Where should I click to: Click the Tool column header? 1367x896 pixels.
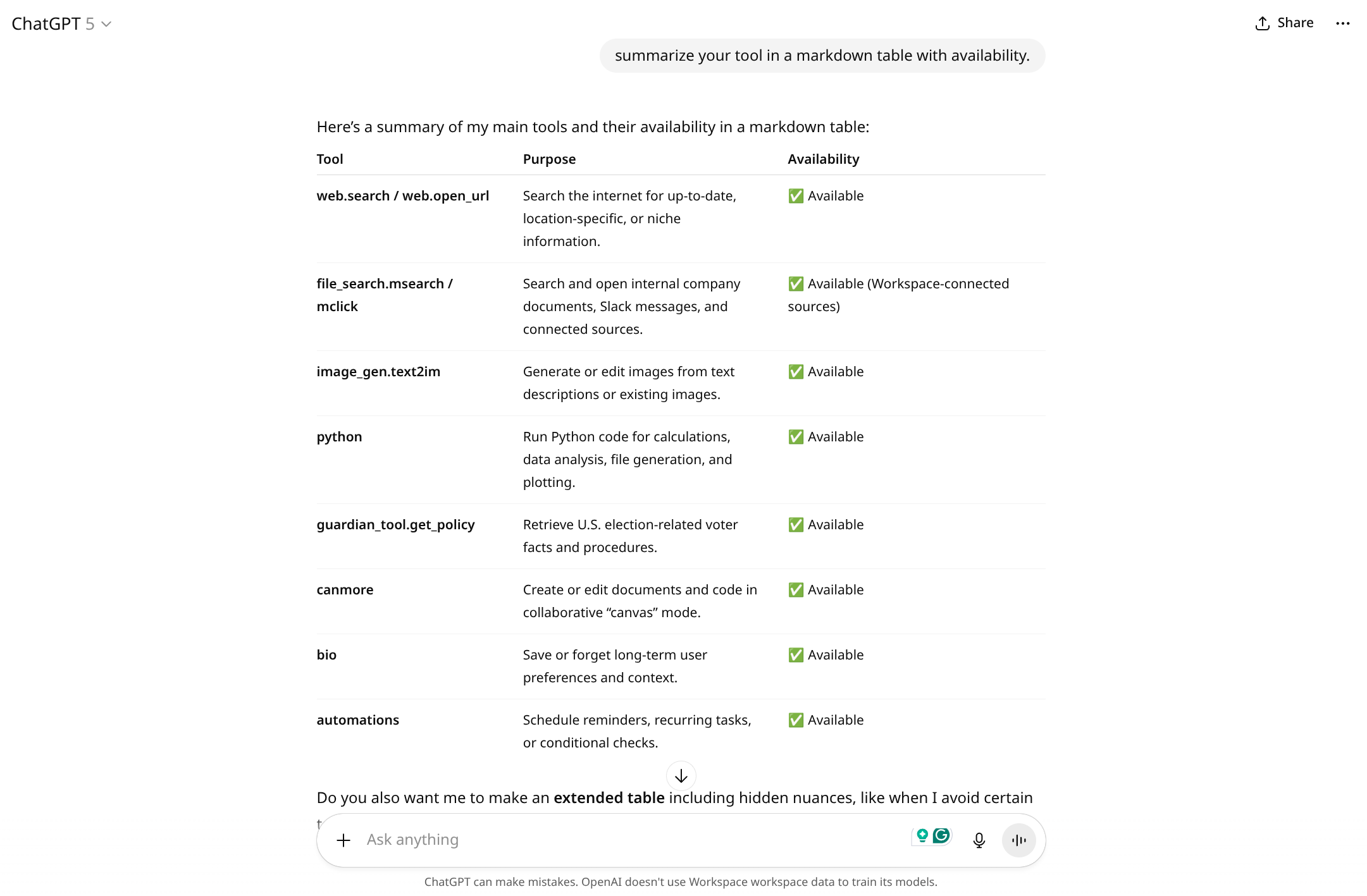[330, 159]
